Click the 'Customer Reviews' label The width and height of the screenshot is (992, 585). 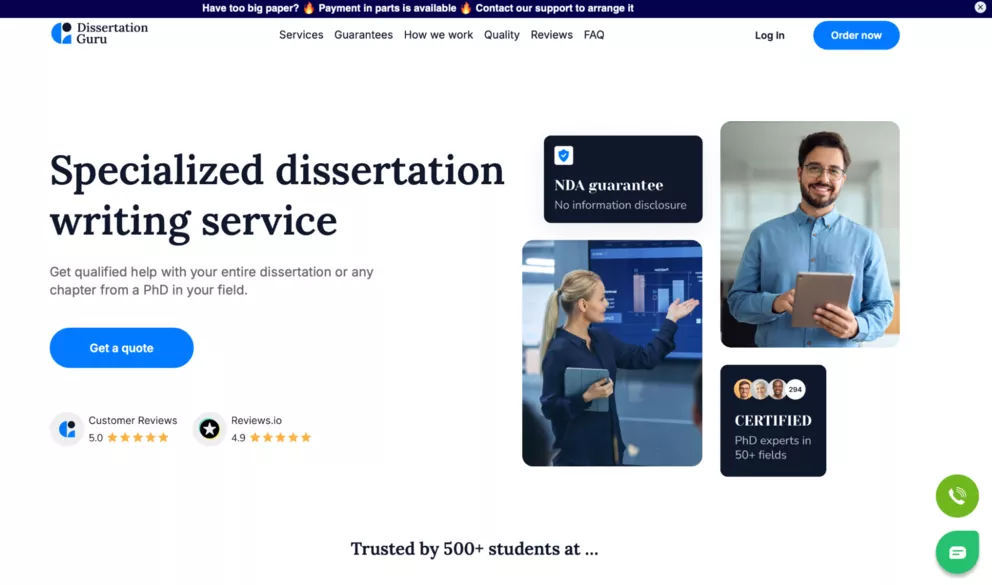pos(133,420)
